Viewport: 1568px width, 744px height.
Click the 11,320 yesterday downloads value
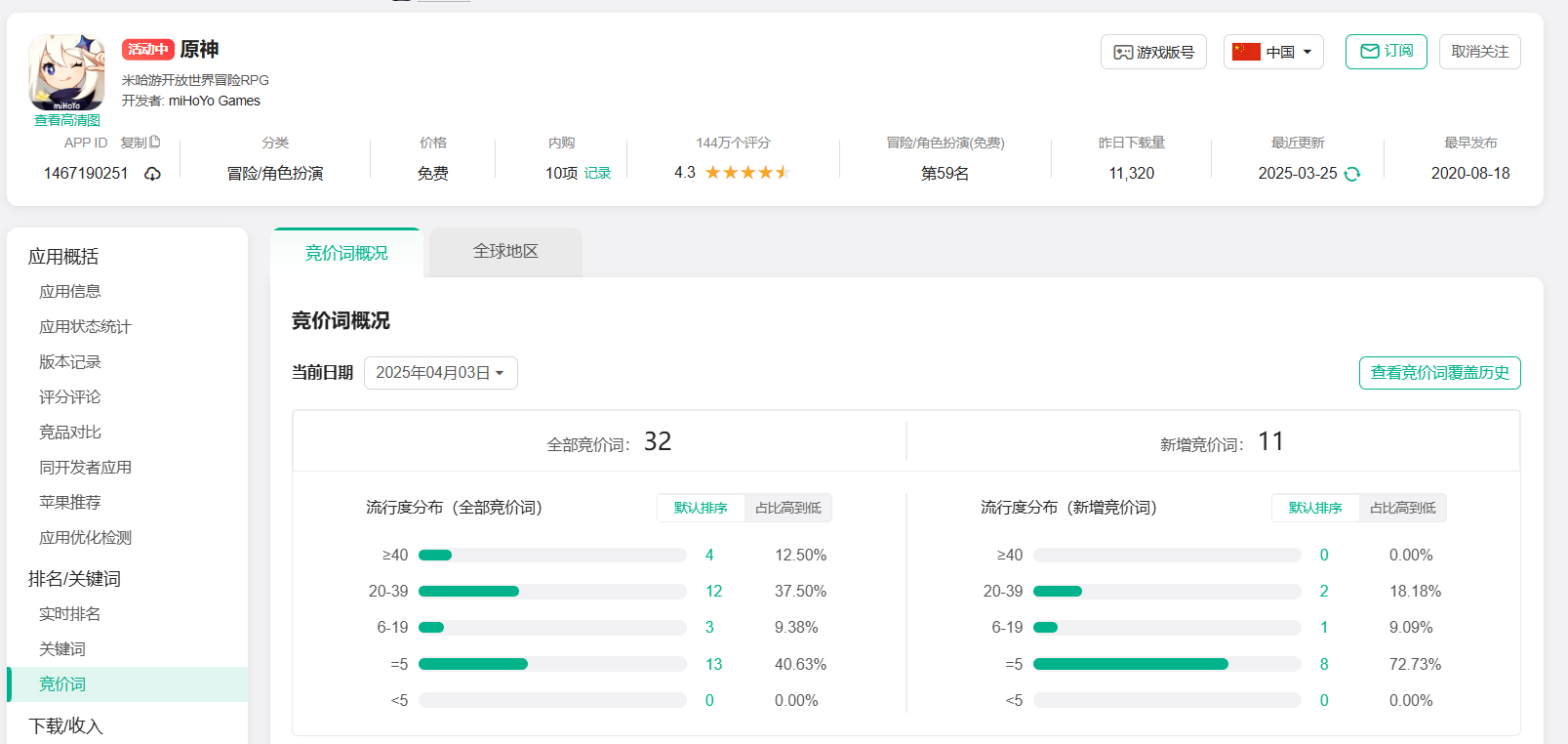click(1132, 173)
